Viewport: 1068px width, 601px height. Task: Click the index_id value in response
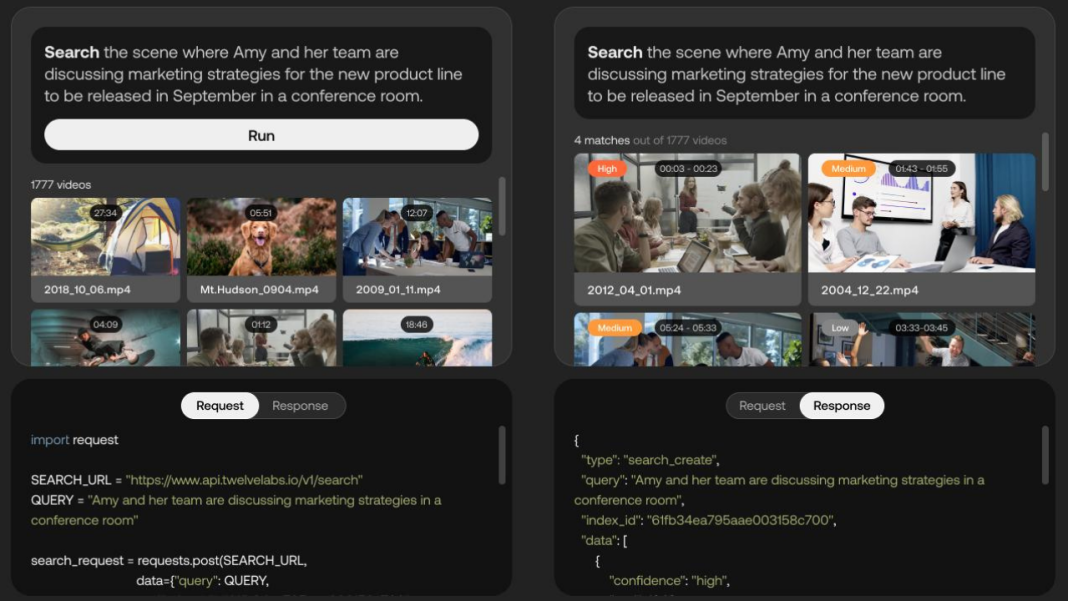pos(739,520)
